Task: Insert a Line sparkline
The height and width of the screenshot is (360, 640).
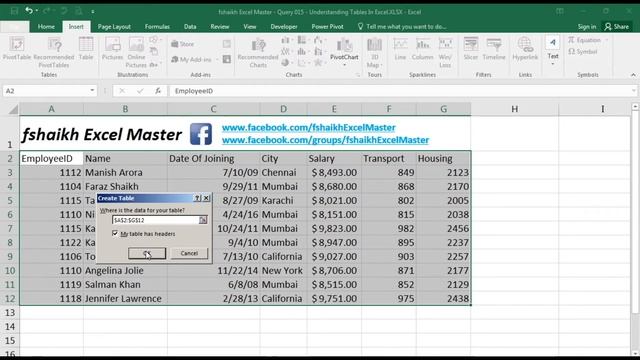Action: pos(400,49)
